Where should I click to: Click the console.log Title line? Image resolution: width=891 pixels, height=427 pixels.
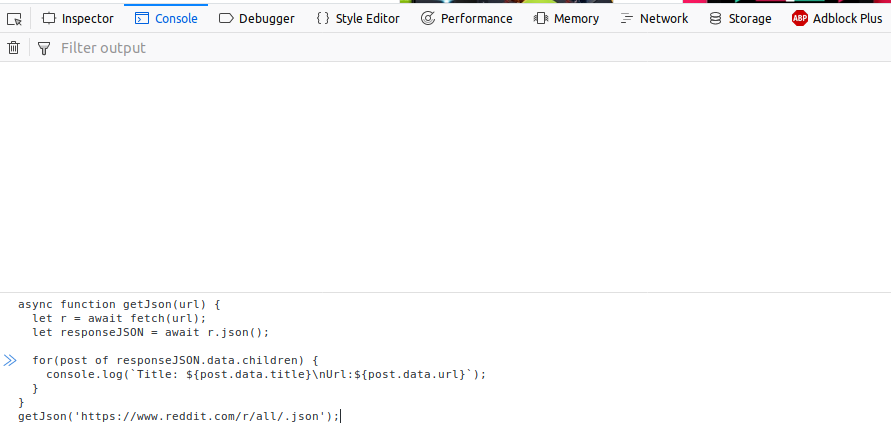point(266,375)
